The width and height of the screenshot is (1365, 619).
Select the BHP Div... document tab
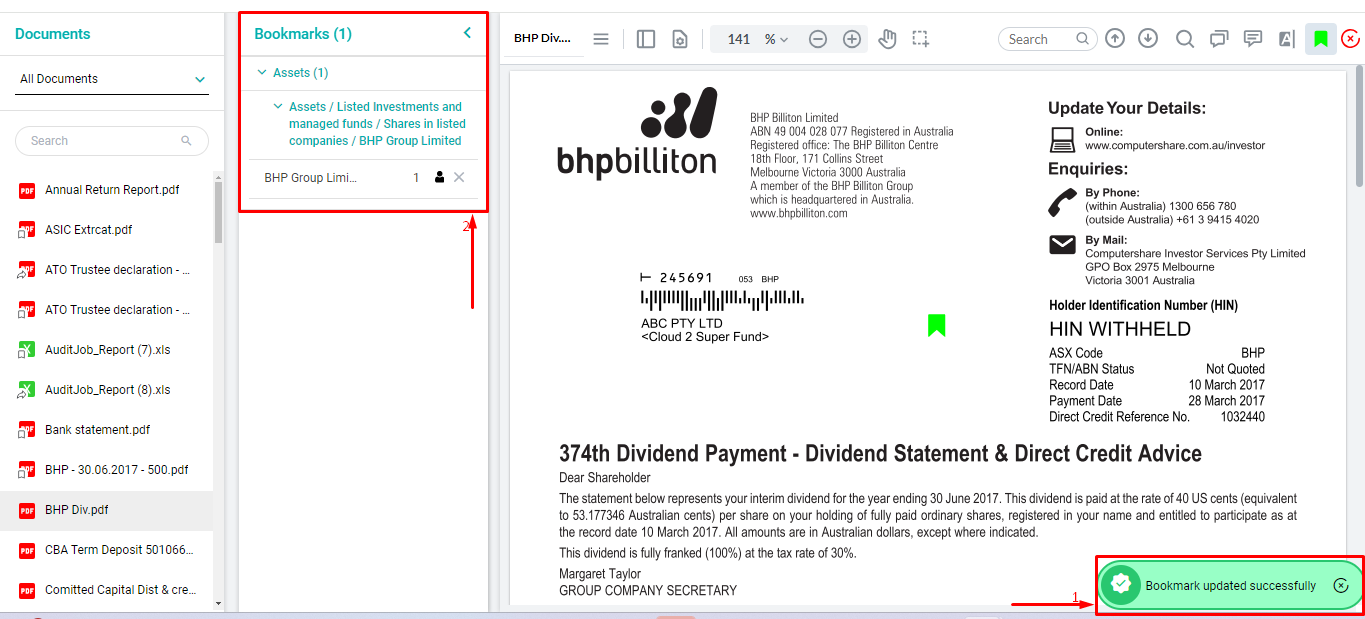pyautogui.click(x=542, y=38)
